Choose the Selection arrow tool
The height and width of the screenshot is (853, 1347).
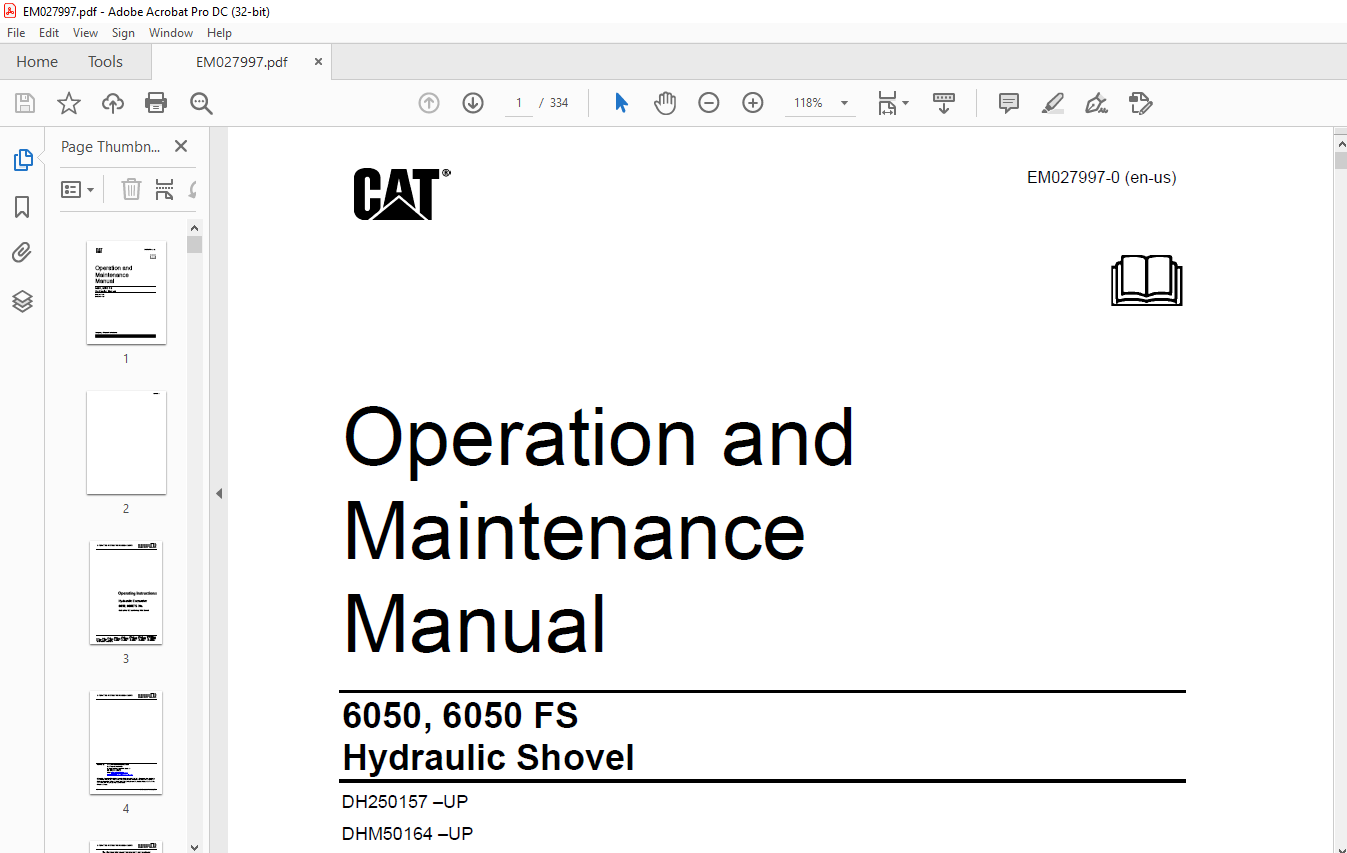pyautogui.click(x=621, y=103)
